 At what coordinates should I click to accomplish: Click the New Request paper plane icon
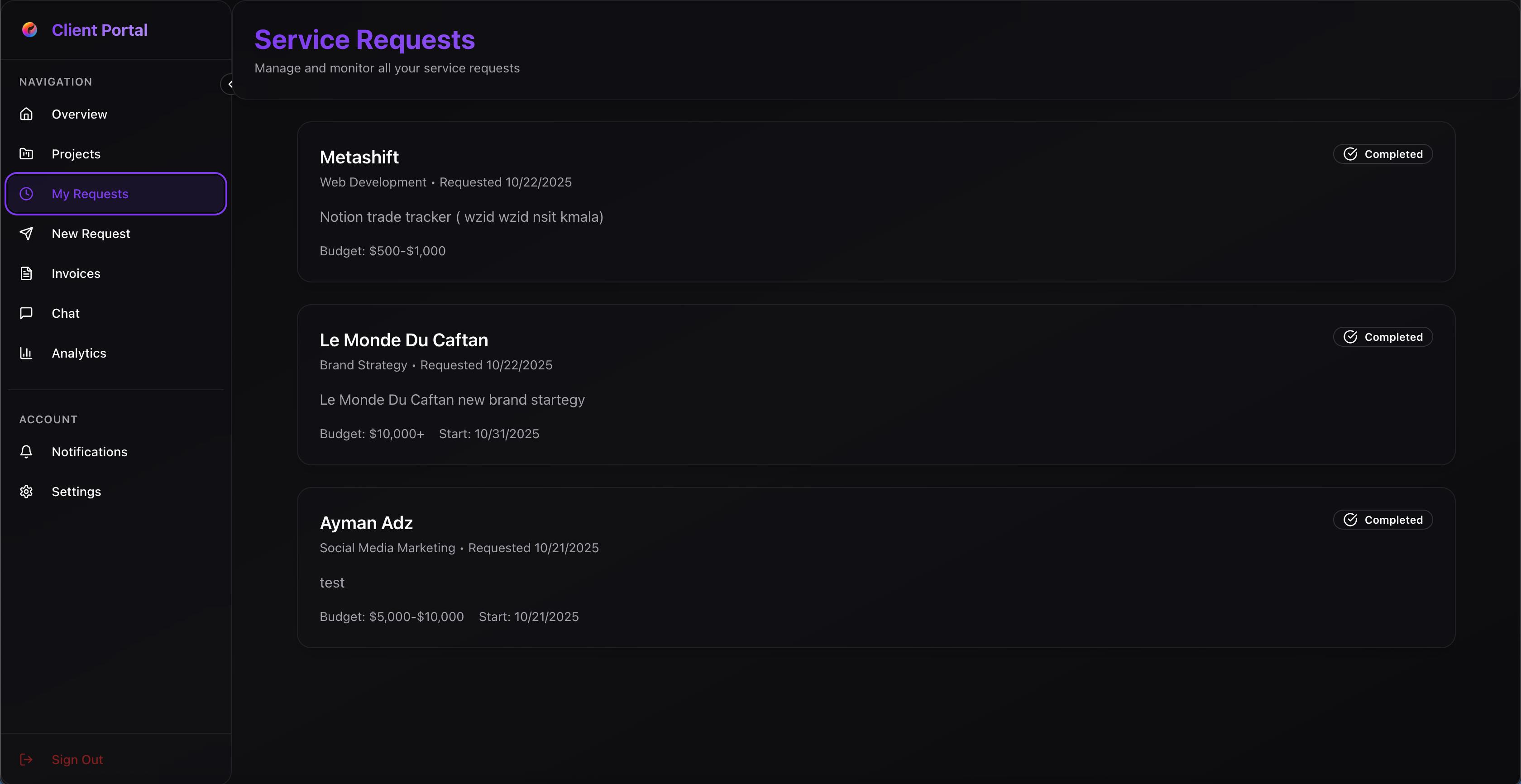tap(27, 233)
